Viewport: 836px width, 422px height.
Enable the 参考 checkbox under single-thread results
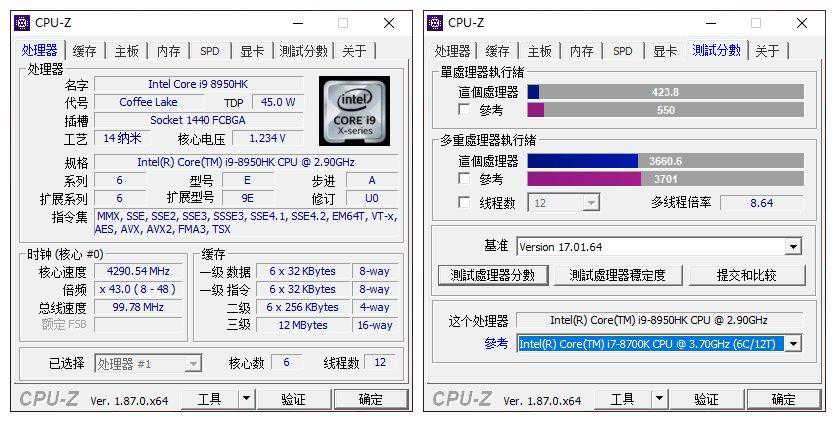(464, 110)
